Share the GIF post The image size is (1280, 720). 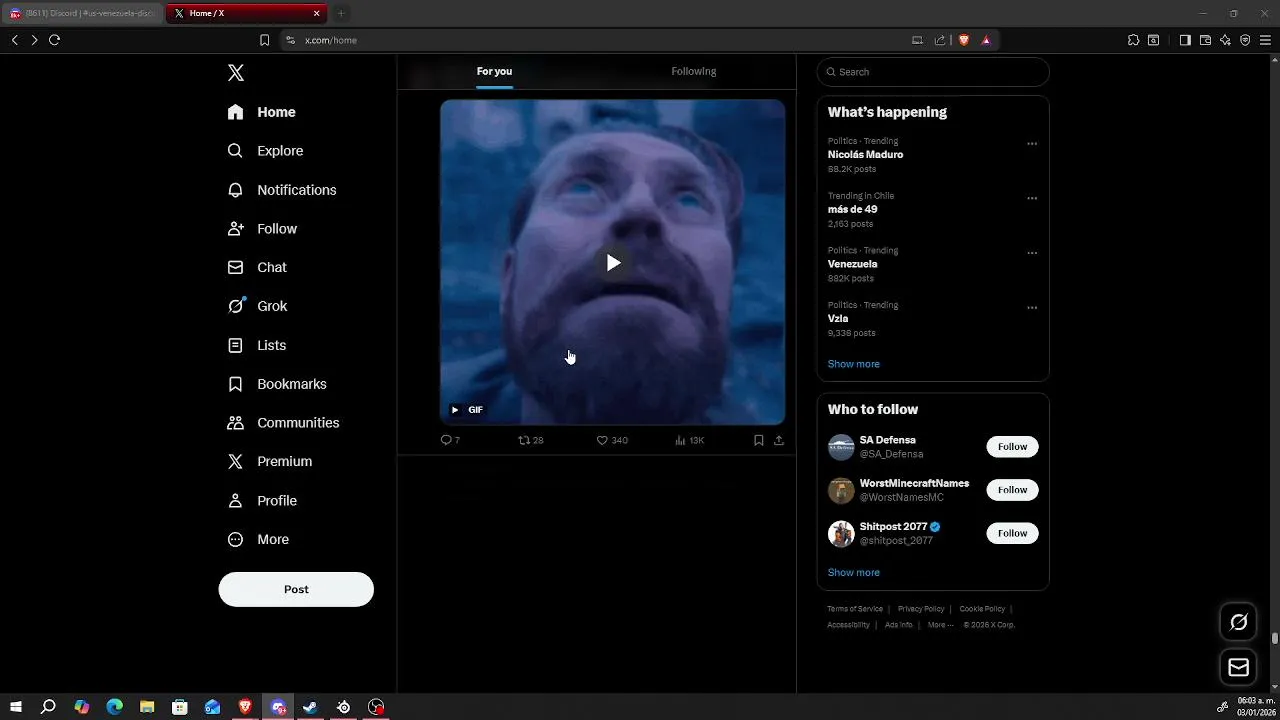coord(779,440)
